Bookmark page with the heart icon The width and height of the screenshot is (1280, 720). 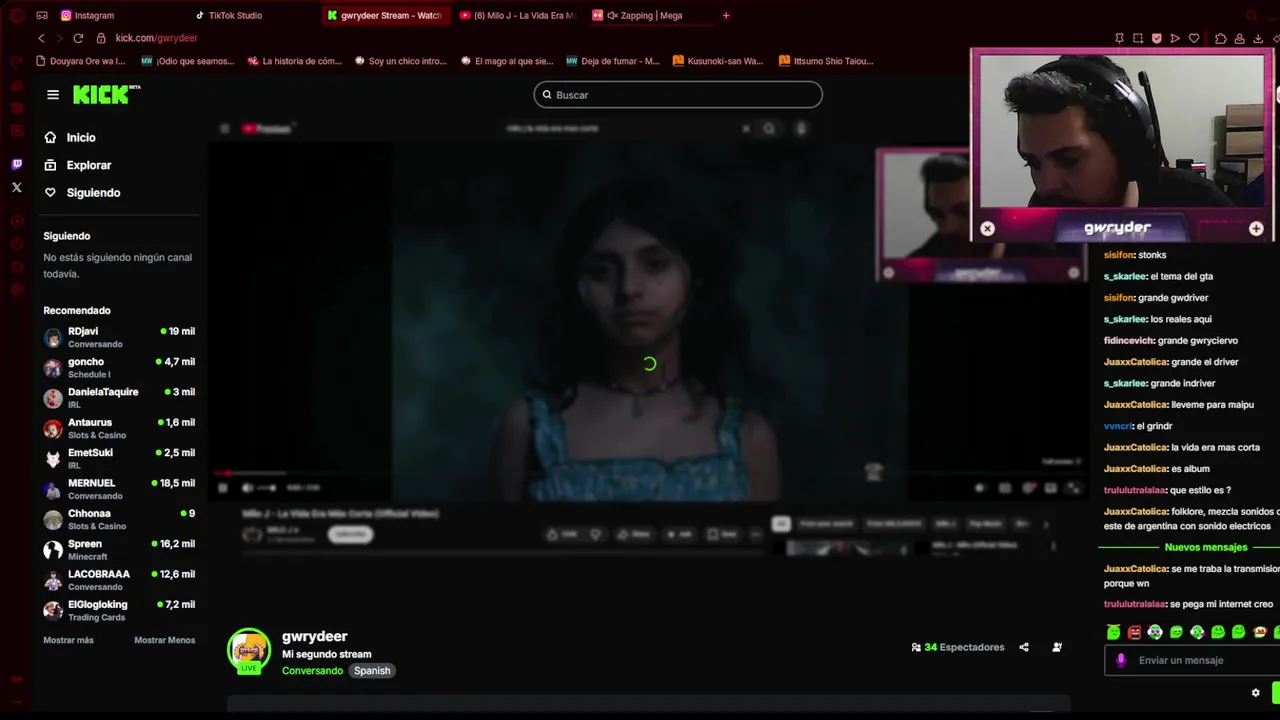tap(1194, 38)
